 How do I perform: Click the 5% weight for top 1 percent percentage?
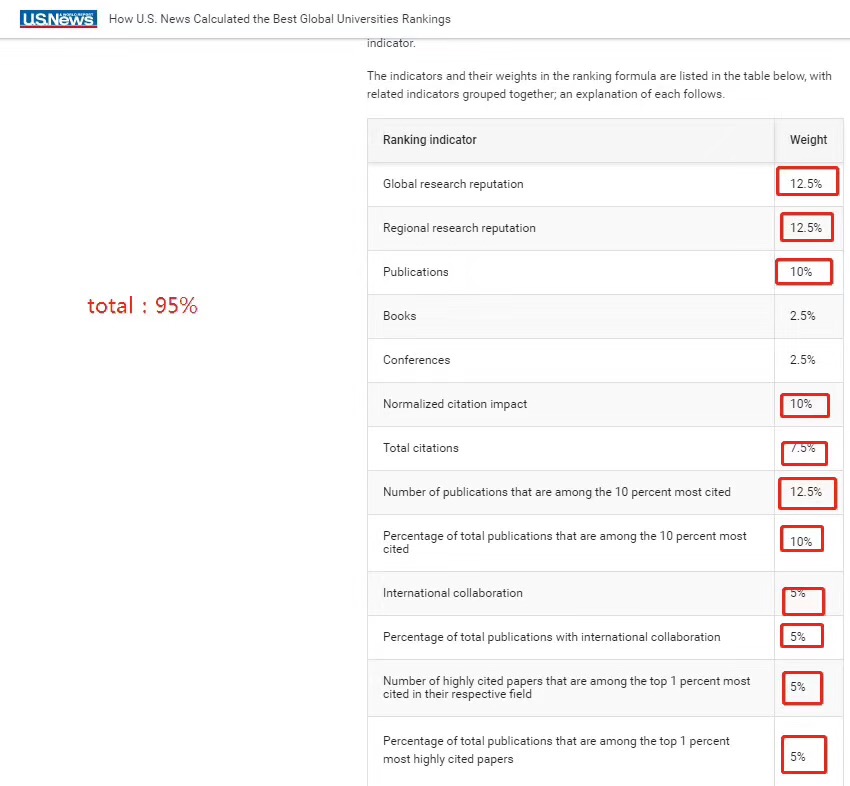[x=797, y=757]
